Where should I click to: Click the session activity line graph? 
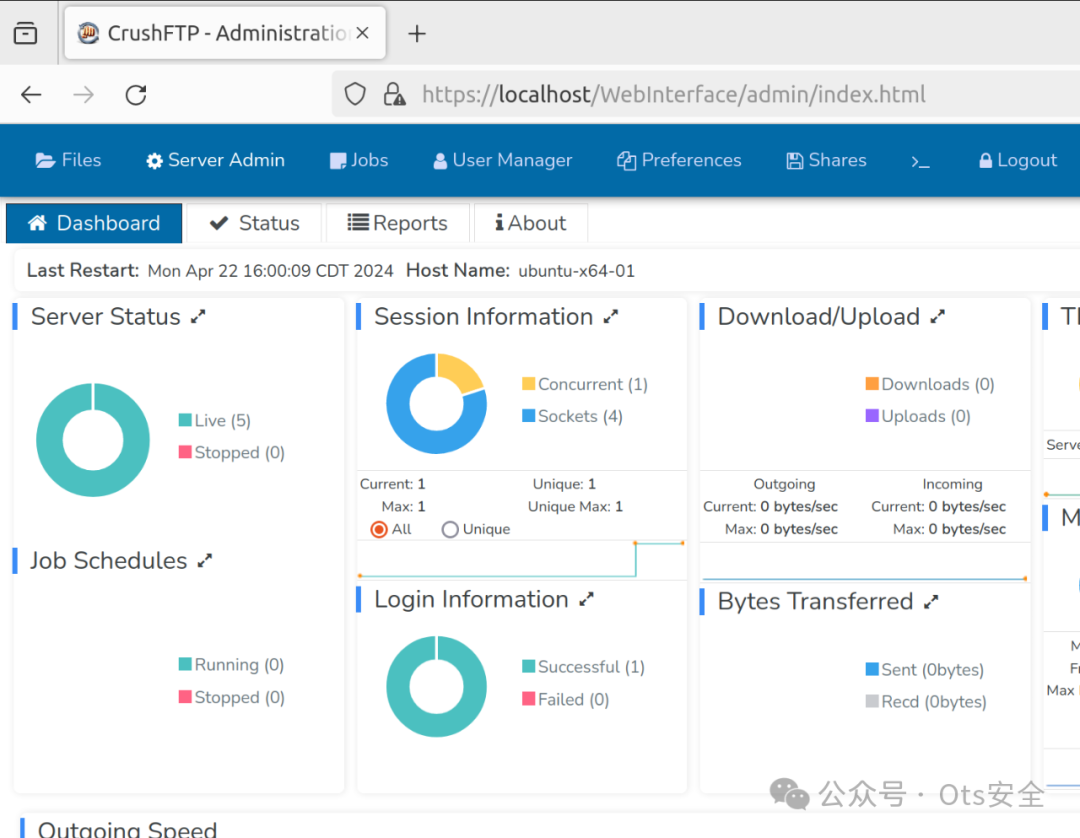(x=521, y=559)
